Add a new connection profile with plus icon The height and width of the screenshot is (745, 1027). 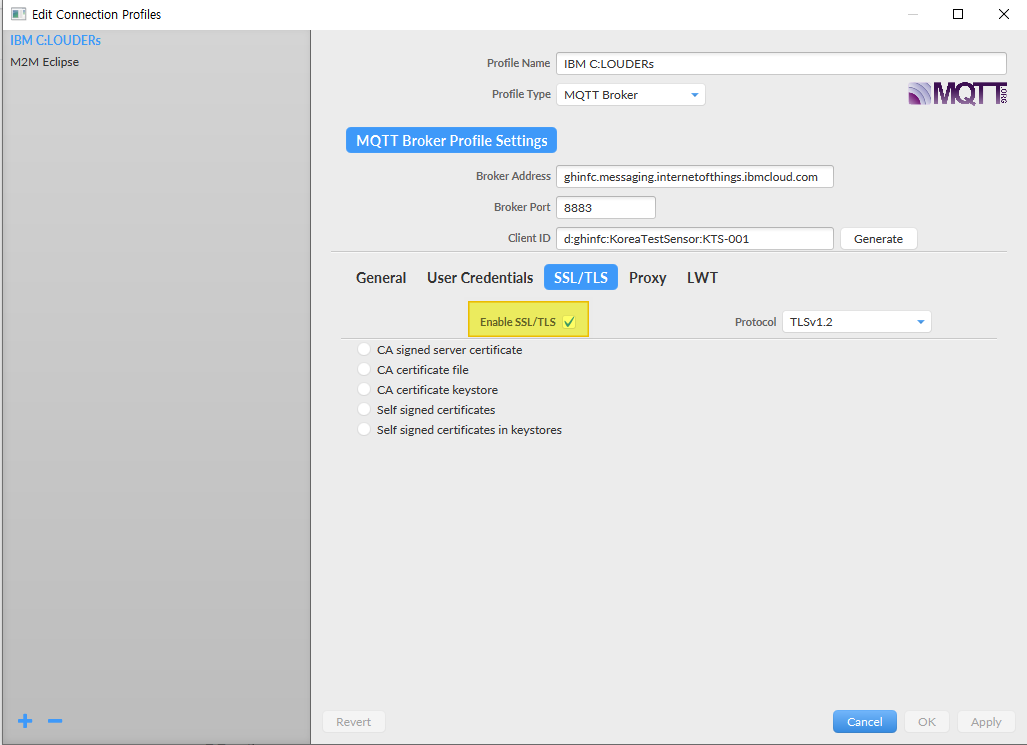point(25,721)
